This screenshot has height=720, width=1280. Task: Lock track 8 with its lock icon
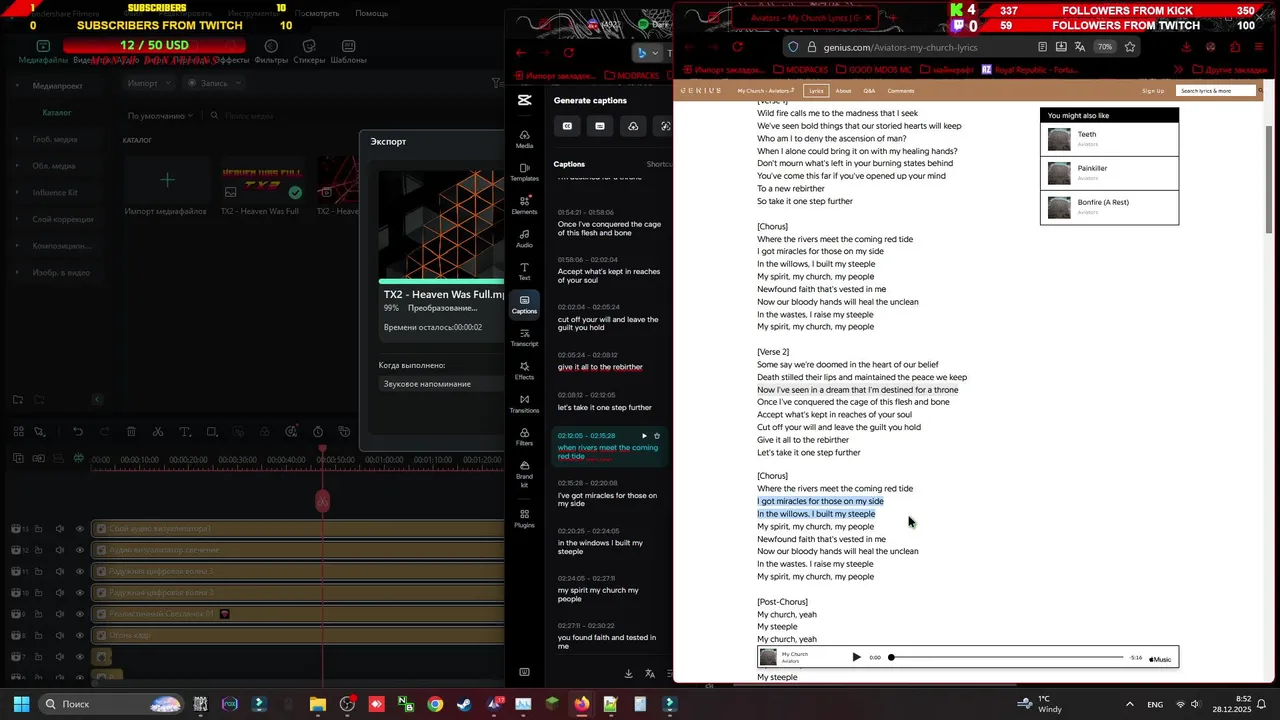39,635
